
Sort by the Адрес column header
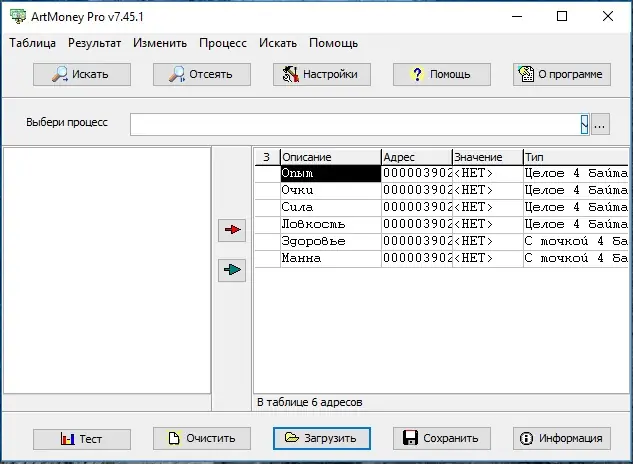417,157
